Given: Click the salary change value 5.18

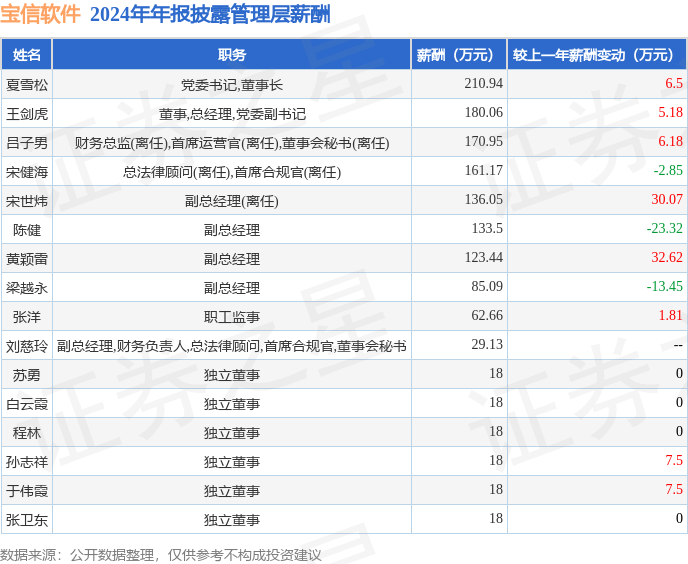Looking at the screenshot, I should [x=670, y=112].
